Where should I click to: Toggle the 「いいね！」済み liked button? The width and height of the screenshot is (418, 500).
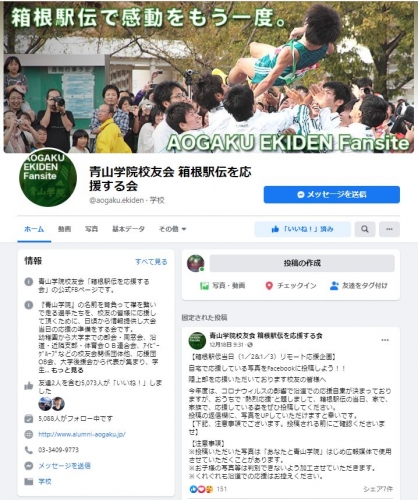click(x=302, y=229)
